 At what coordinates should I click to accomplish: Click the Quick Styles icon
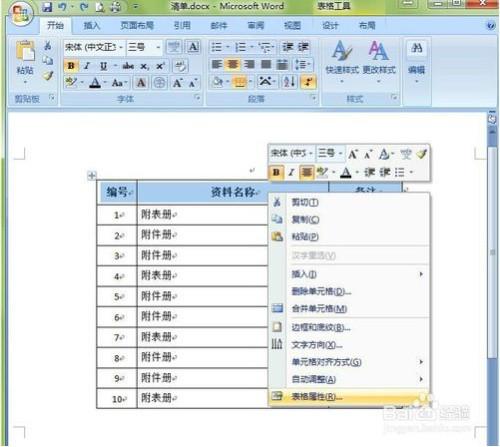pyautogui.click(x=342, y=51)
